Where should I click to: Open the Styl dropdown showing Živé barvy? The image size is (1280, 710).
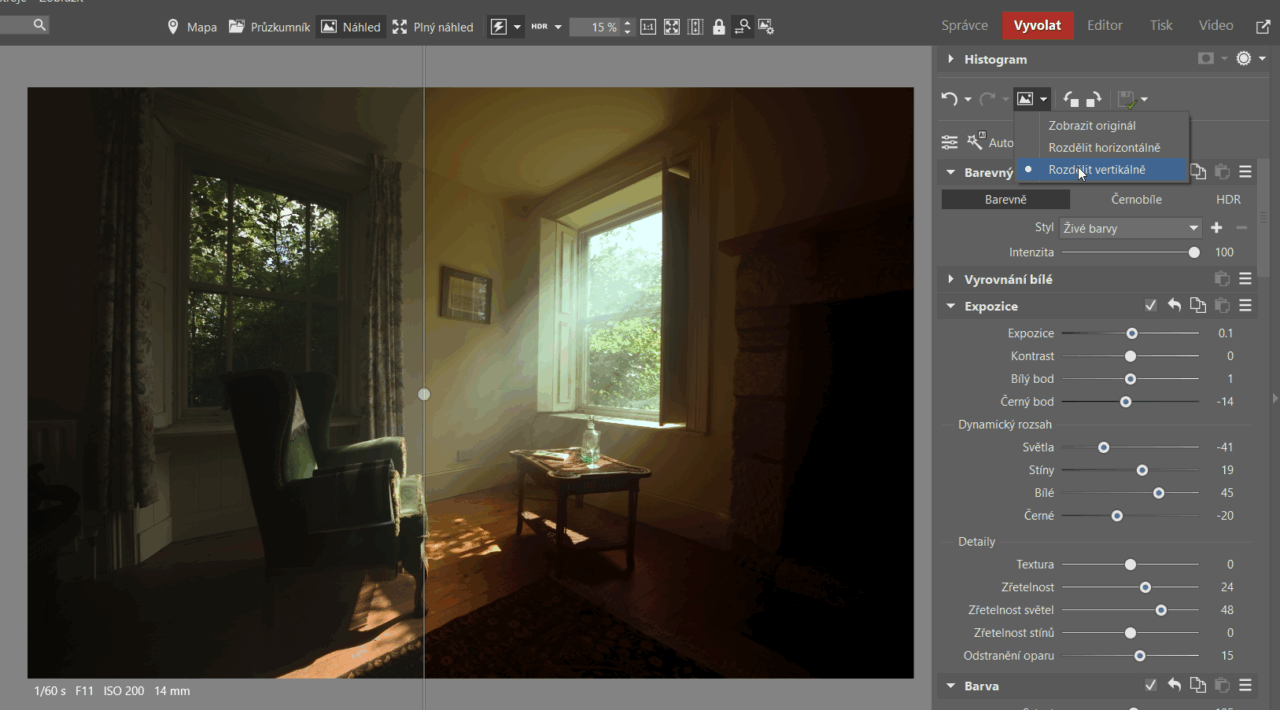[x=1130, y=228]
